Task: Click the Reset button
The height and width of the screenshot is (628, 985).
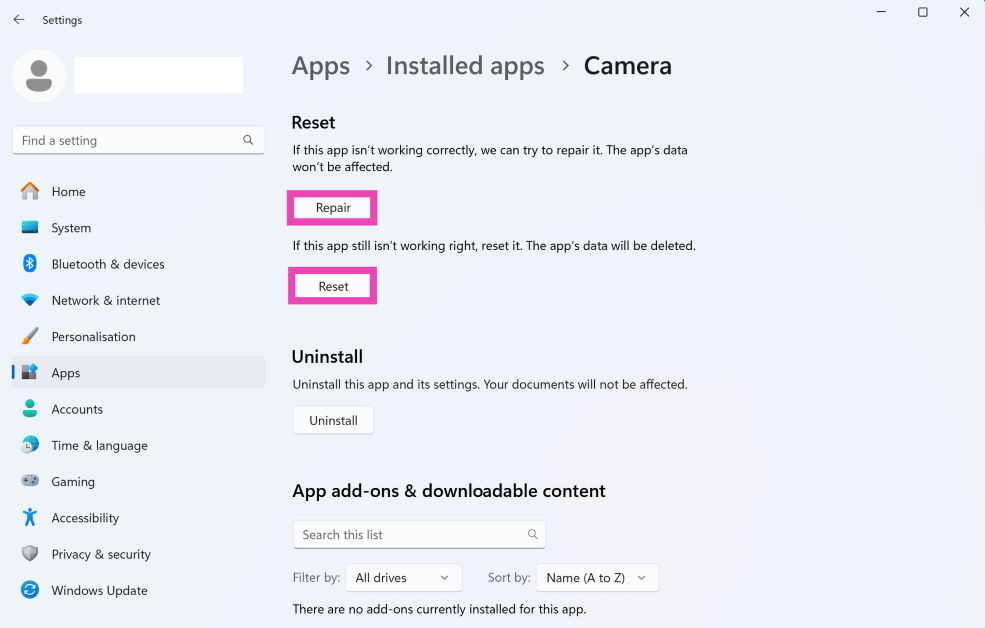Action: (333, 286)
